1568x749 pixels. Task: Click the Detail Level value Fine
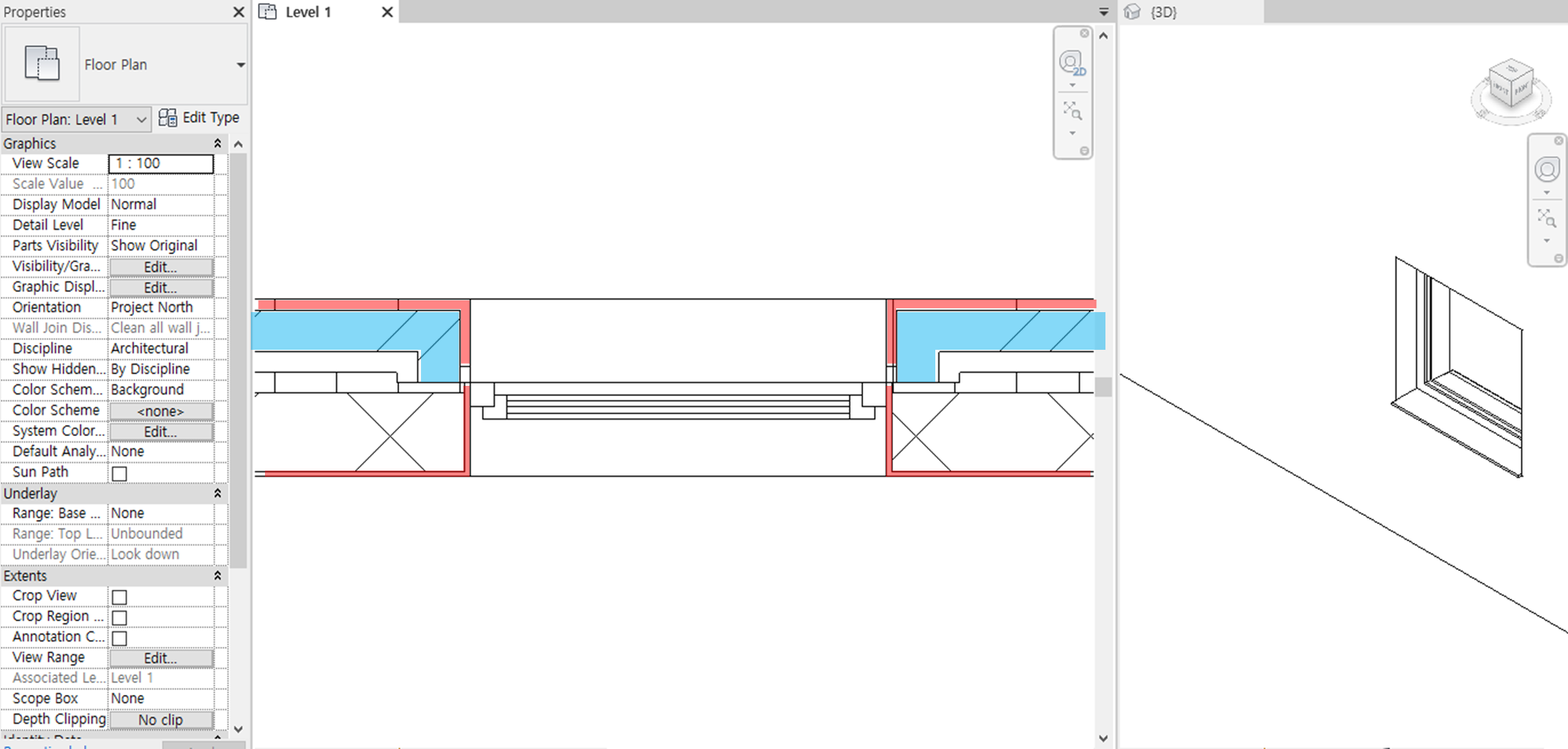coord(161,225)
